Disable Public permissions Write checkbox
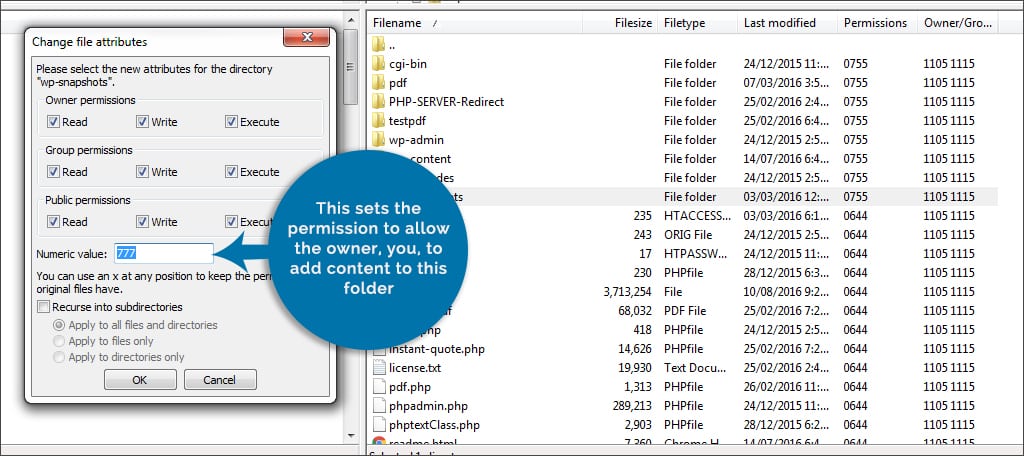Screen dimensions: 1024x456 pyautogui.click(x=142, y=221)
